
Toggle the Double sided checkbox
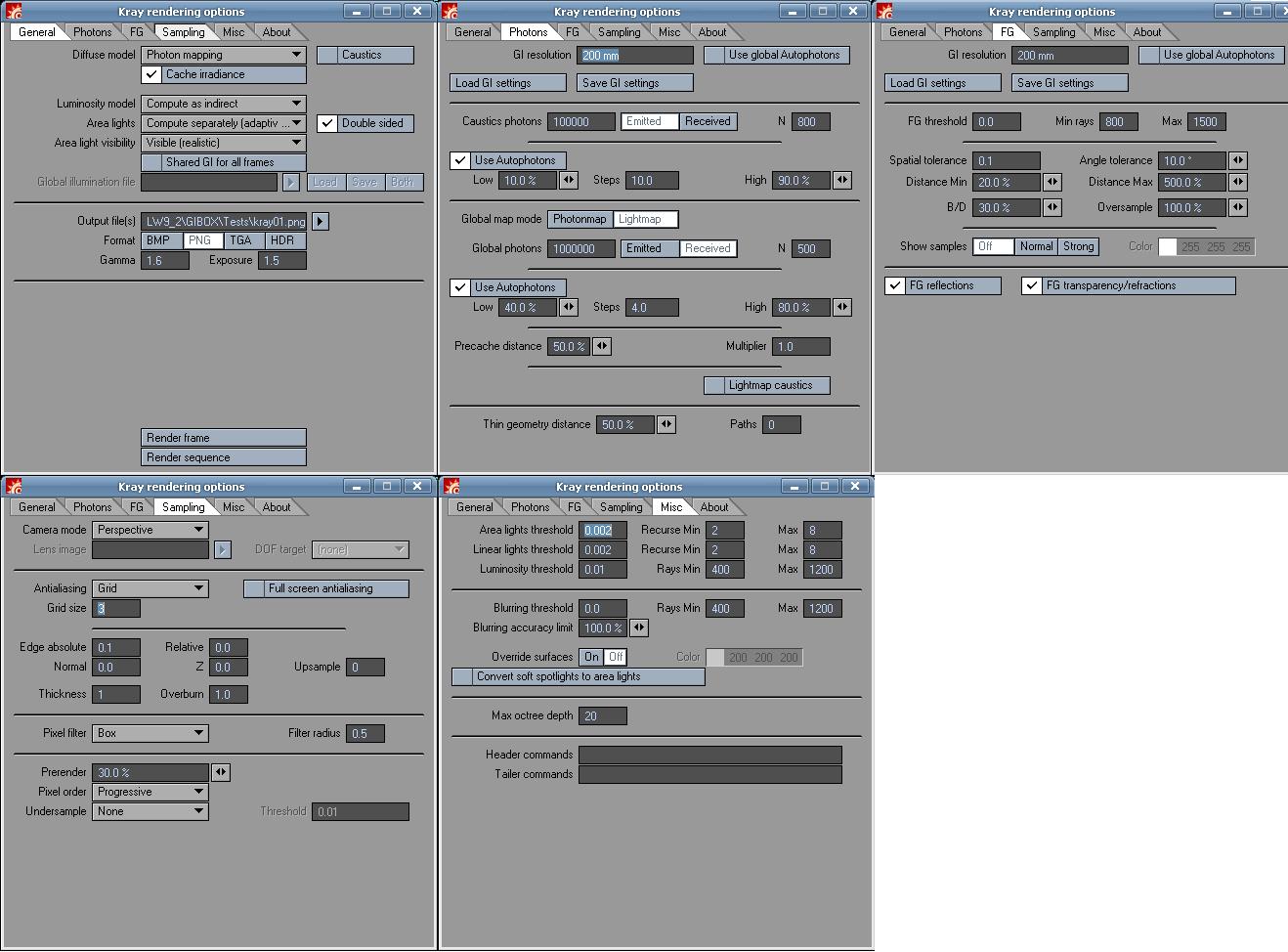(x=327, y=123)
